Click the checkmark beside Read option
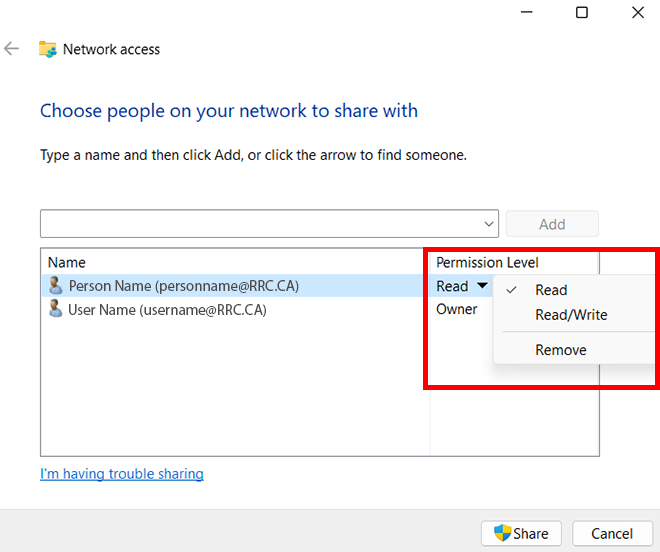Screen dimensions: 660x552 [x=512, y=290]
